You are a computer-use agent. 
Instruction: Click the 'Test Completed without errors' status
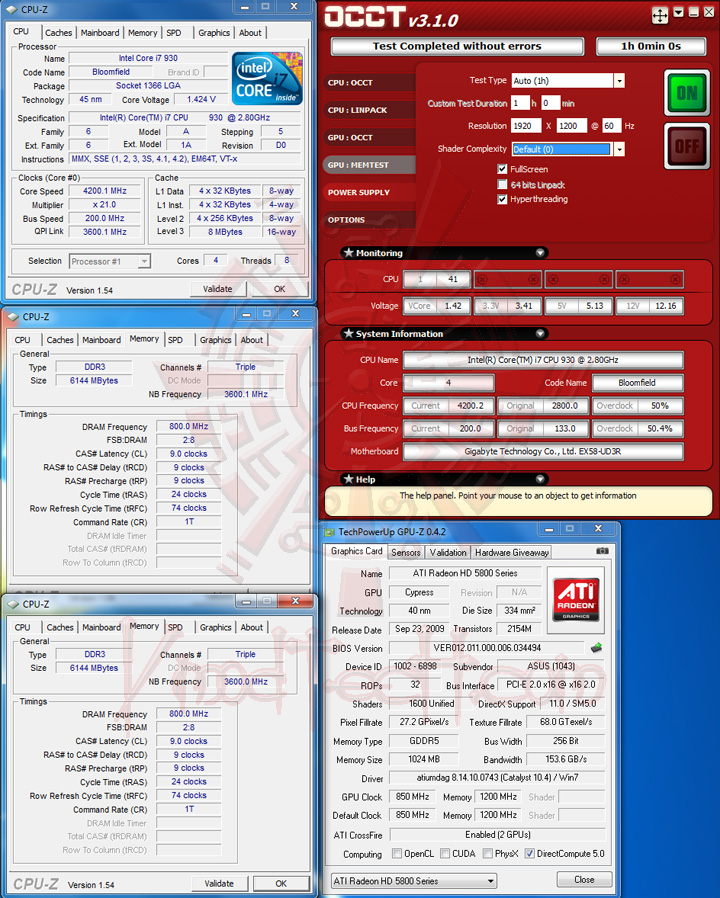click(457, 46)
